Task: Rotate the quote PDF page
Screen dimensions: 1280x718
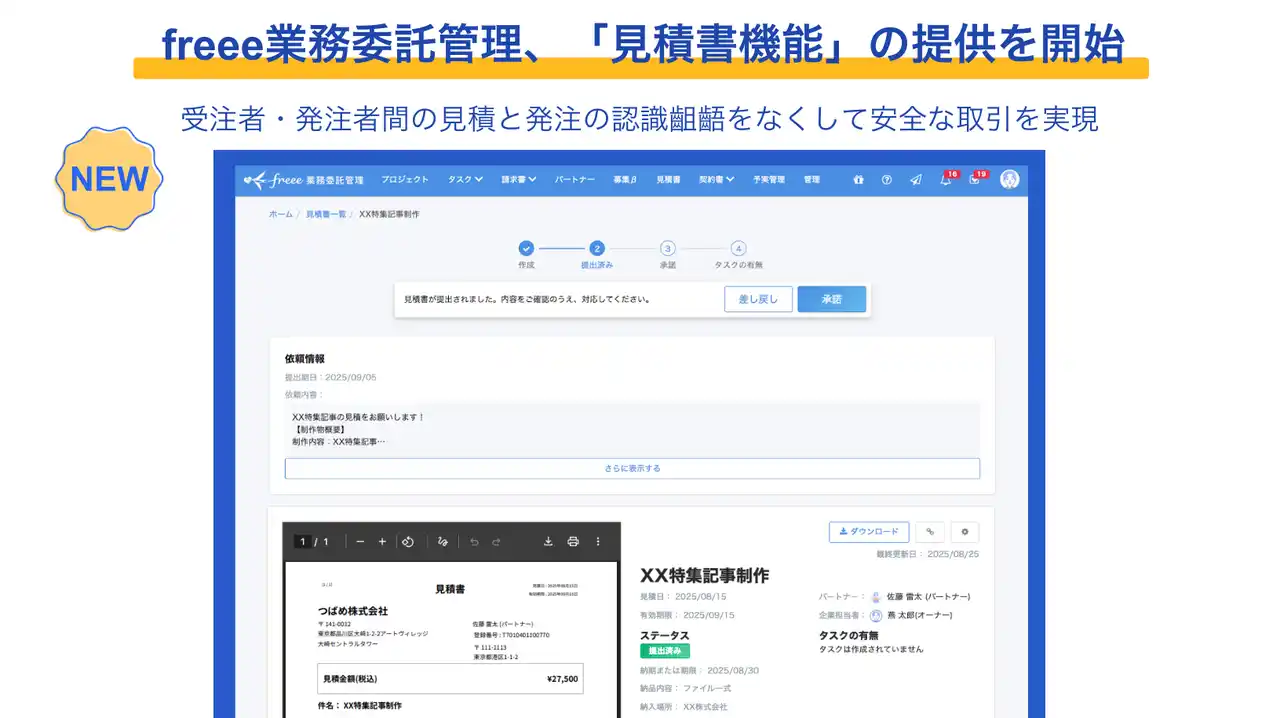Action: click(408, 541)
